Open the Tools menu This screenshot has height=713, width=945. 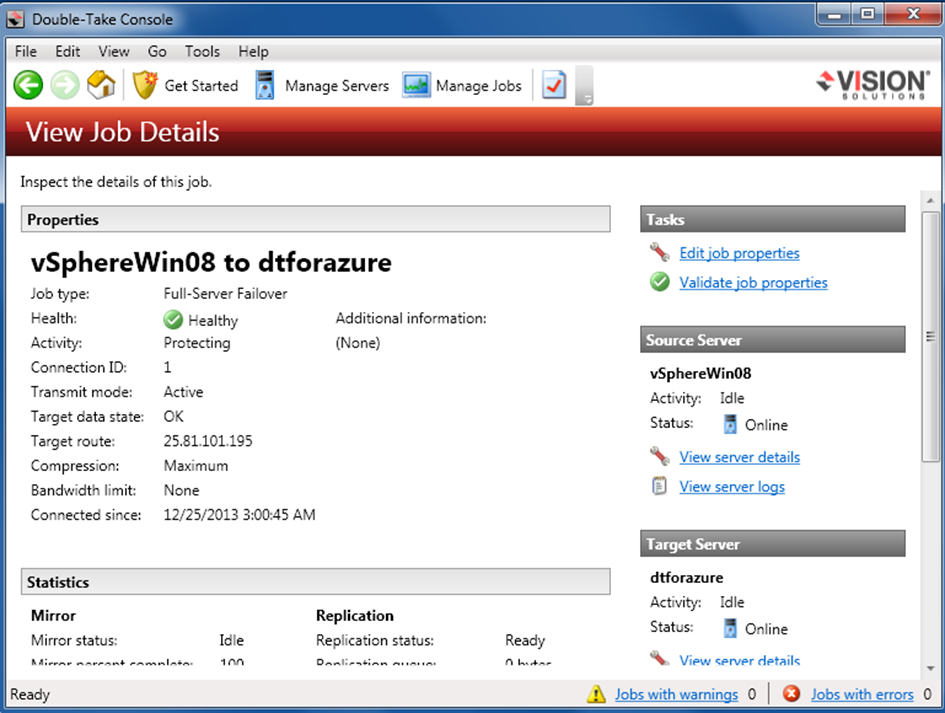tap(202, 51)
